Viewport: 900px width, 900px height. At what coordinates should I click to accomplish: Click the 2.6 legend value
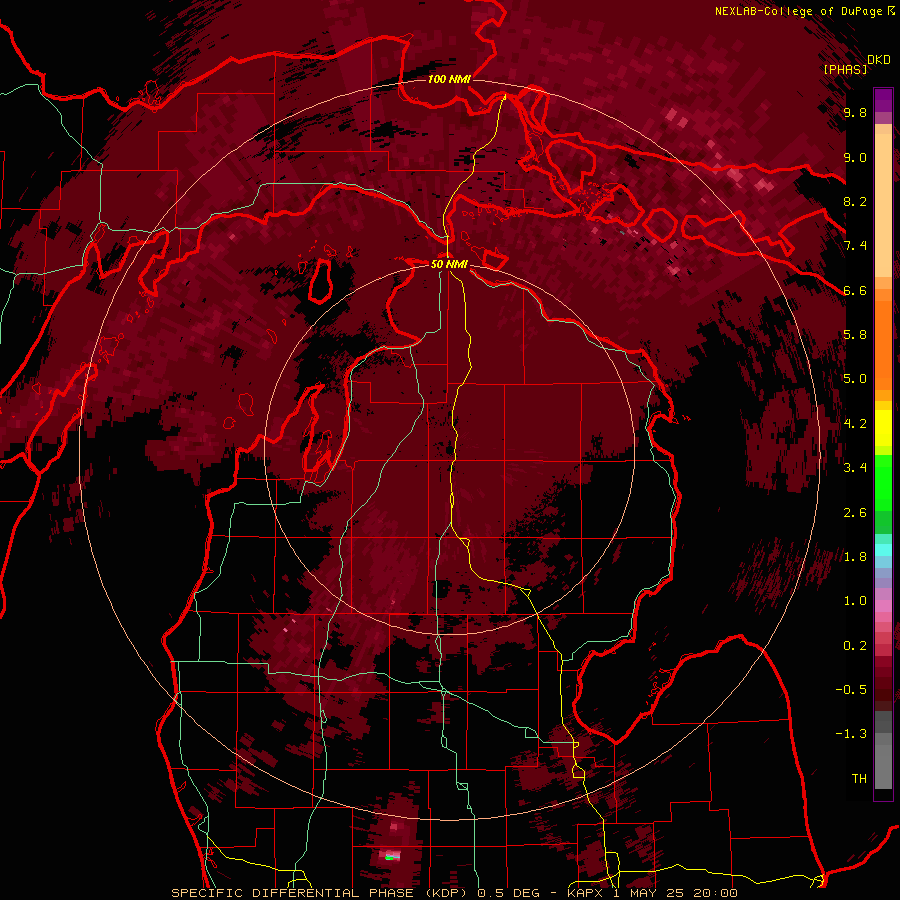(x=855, y=513)
